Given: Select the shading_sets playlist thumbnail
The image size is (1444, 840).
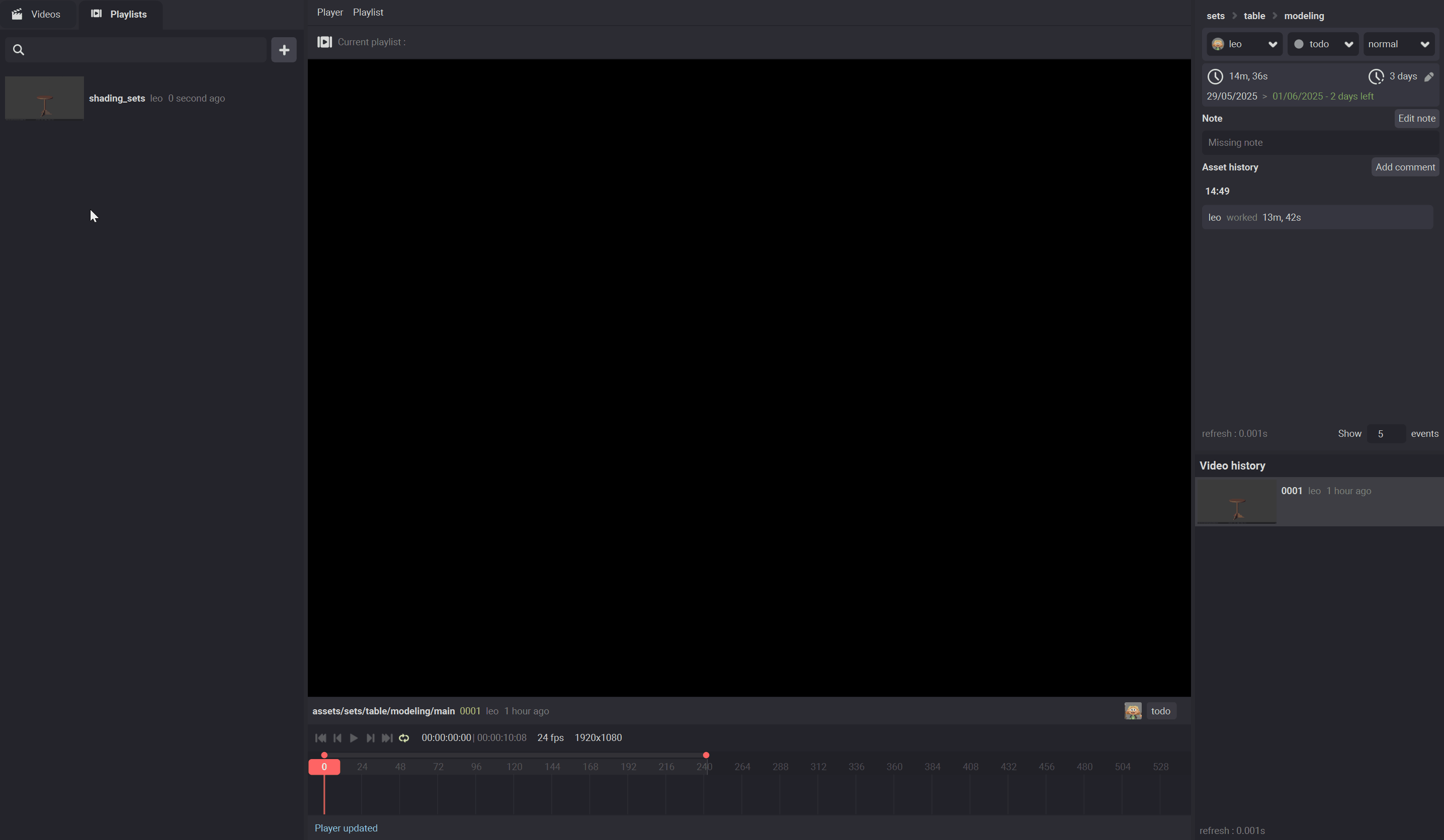Looking at the screenshot, I should [45, 98].
